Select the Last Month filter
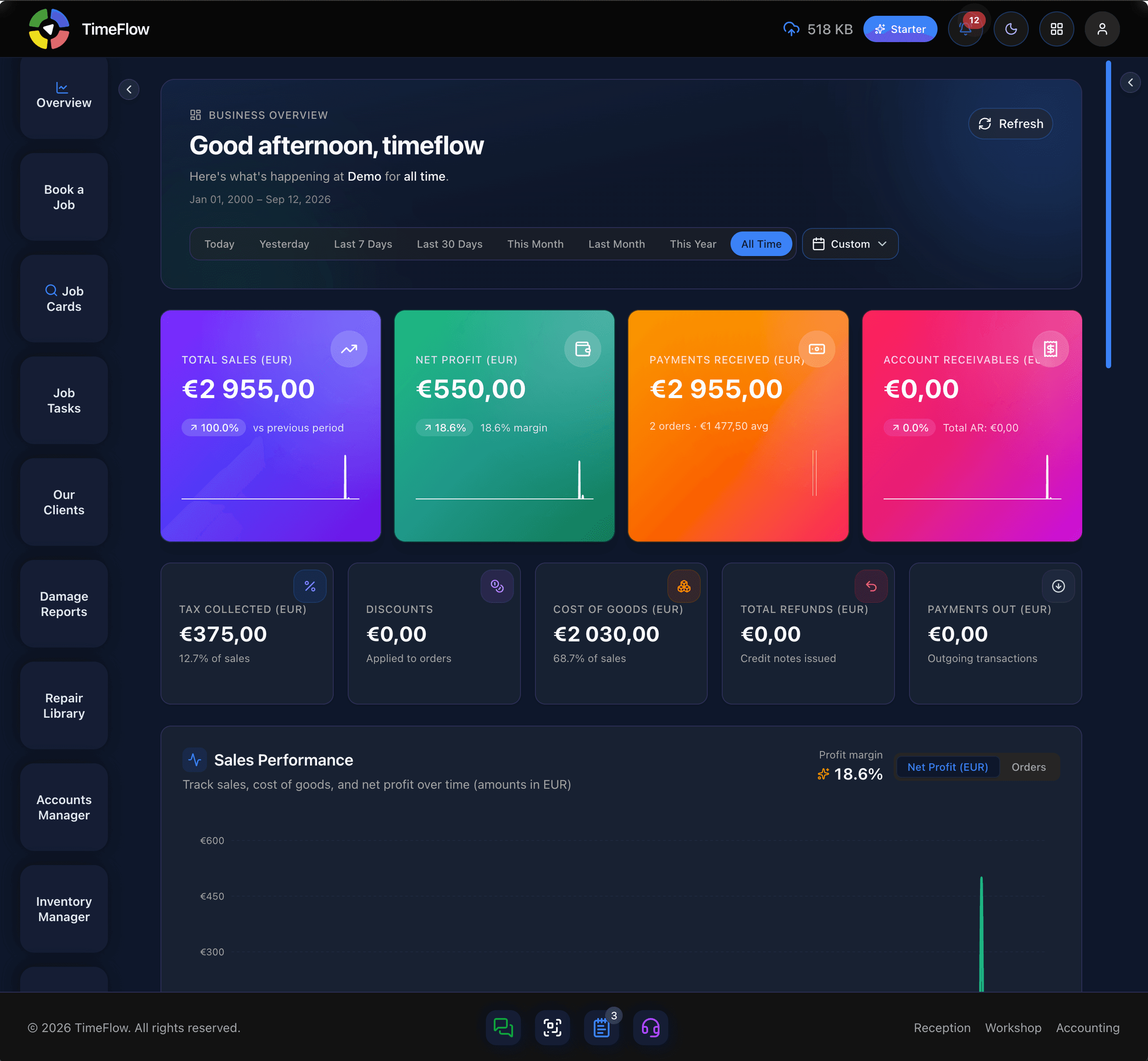Image resolution: width=1148 pixels, height=1061 pixels. pyautogui.click(x=617, y=244)
